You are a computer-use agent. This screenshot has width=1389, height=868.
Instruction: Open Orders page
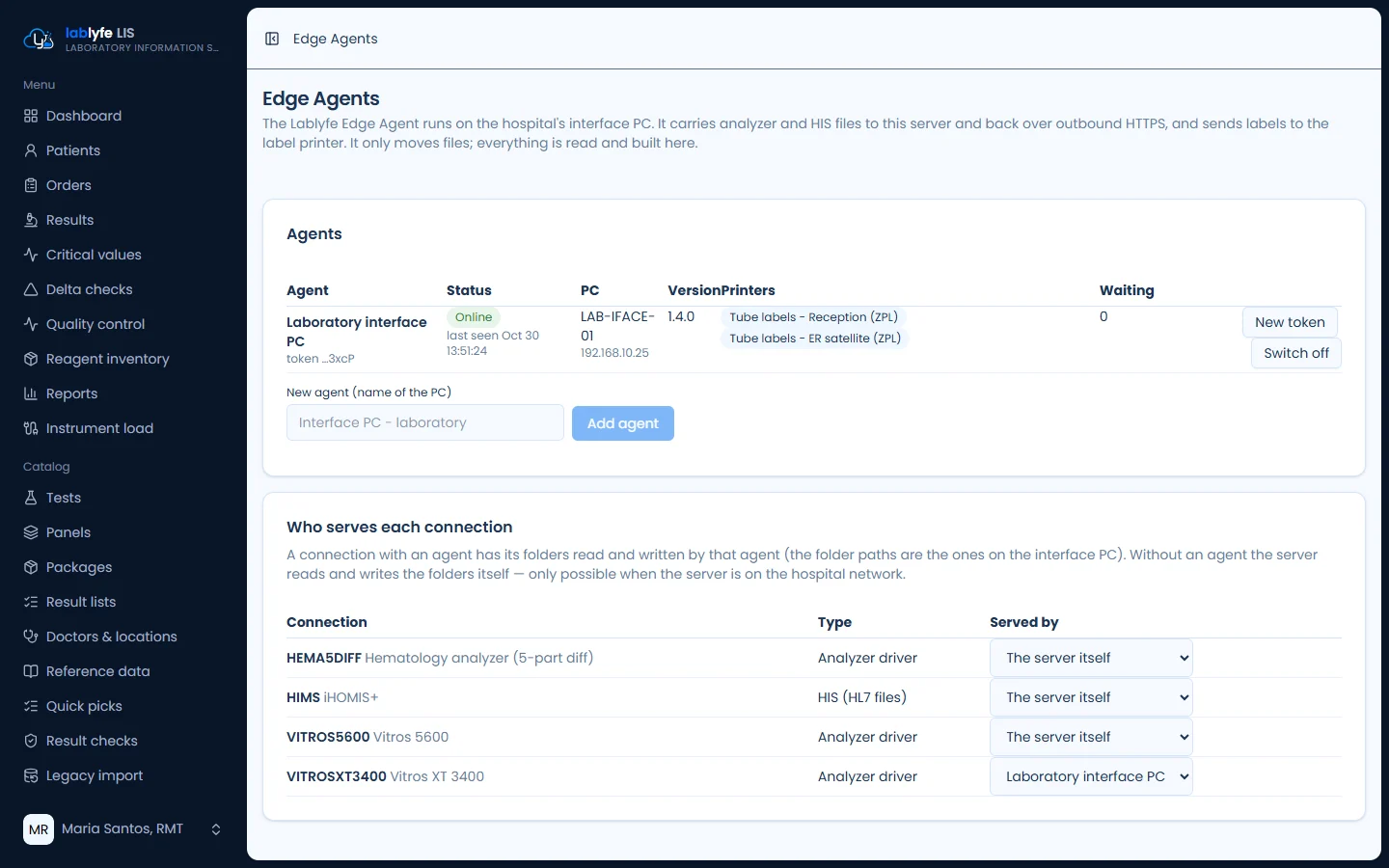pos(123,185)
